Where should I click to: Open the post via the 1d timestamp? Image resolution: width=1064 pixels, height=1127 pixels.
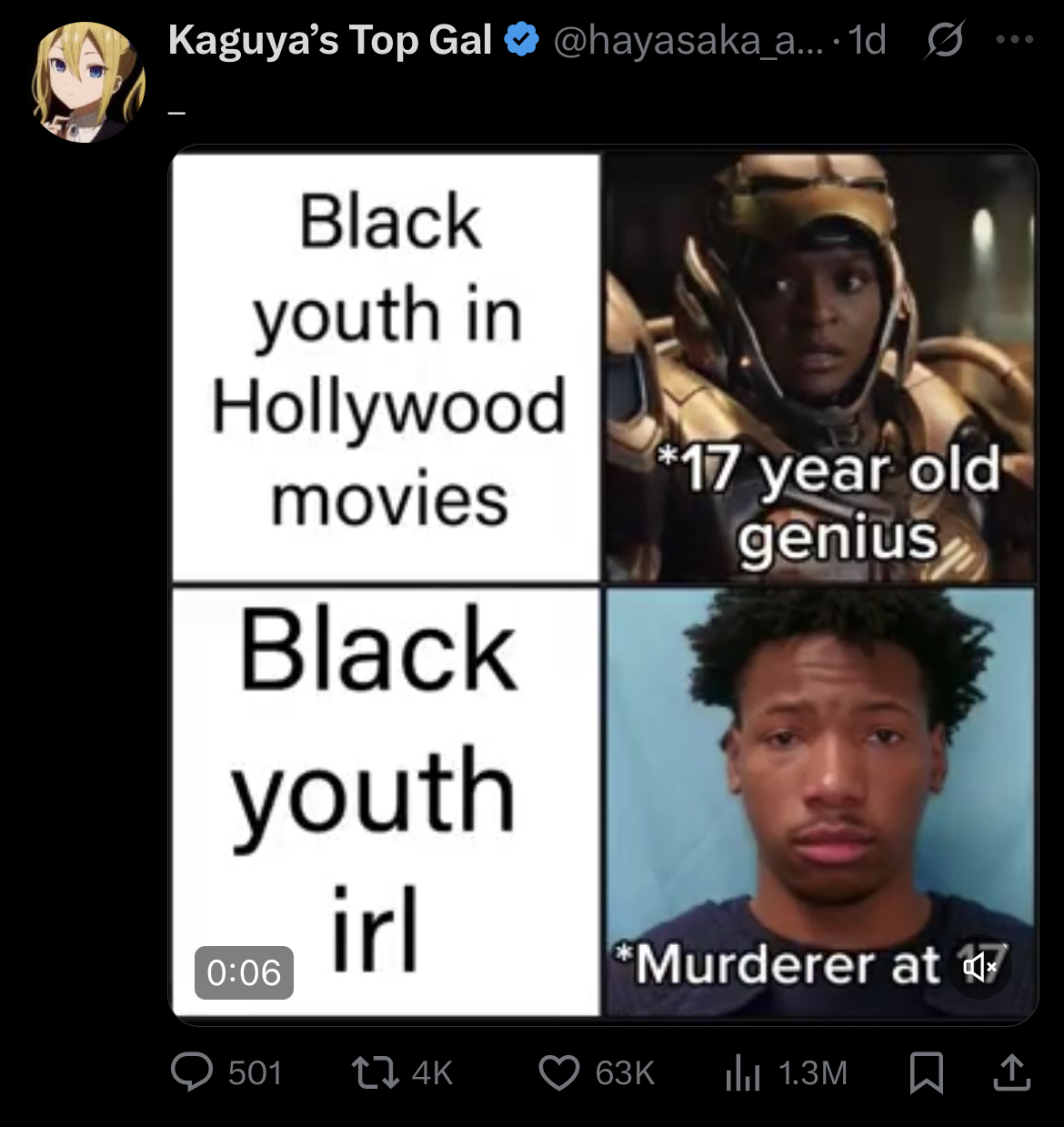click(867, 41)
